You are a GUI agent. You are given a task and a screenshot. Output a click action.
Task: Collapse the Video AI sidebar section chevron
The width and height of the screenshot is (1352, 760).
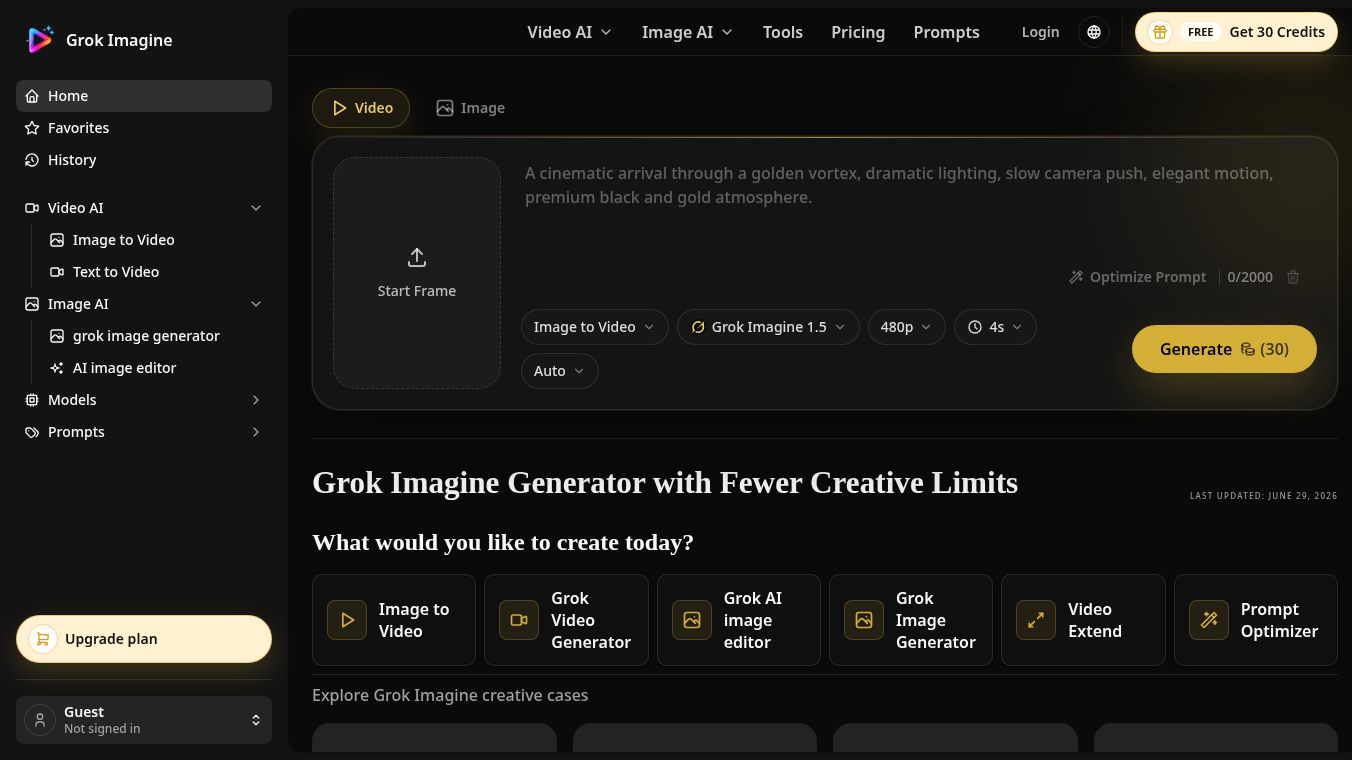(x=256, y=208)
